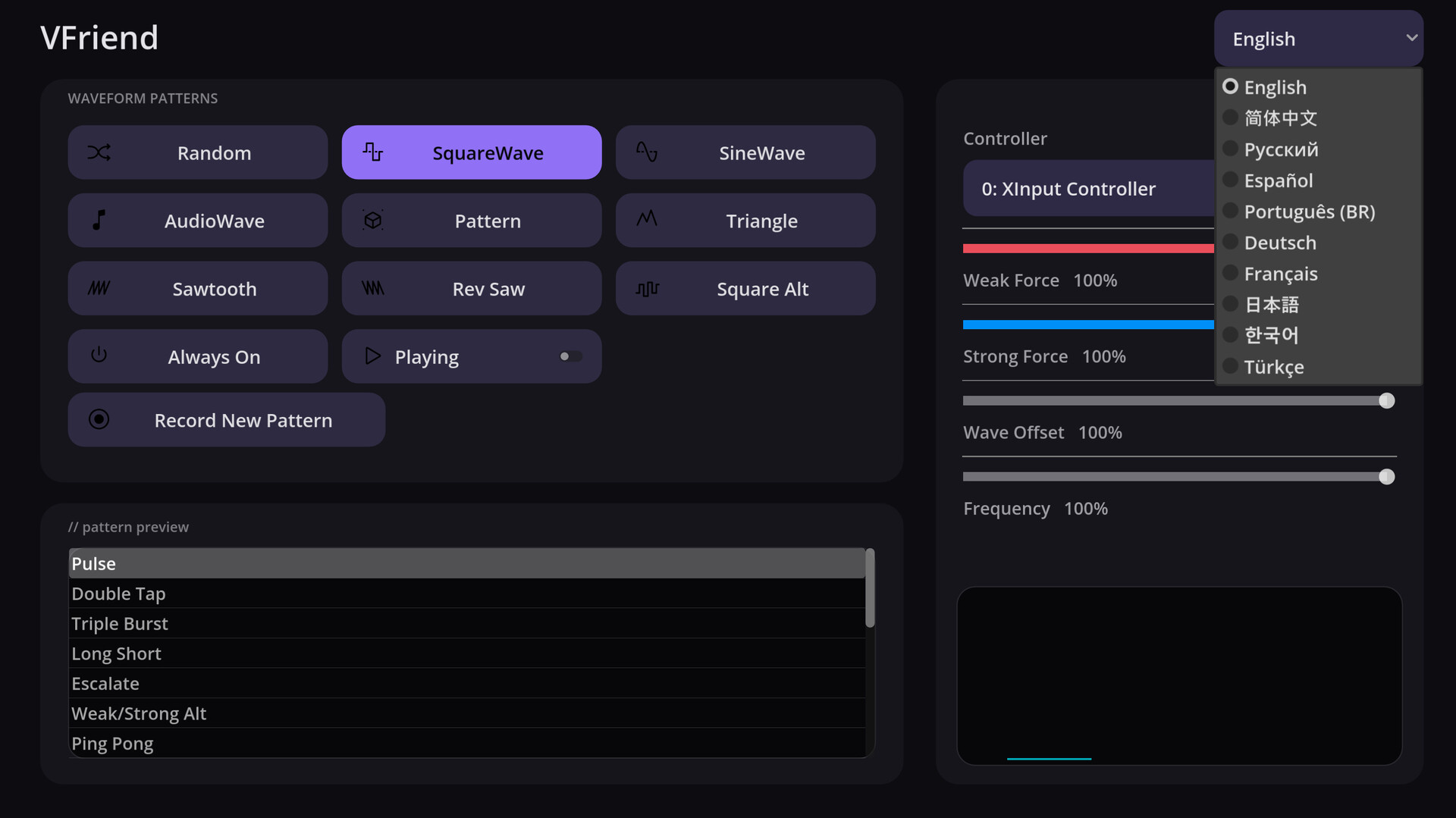Screen dimensions: 1456x818
Task: Select Deutsch language option
Action: 1318,243
